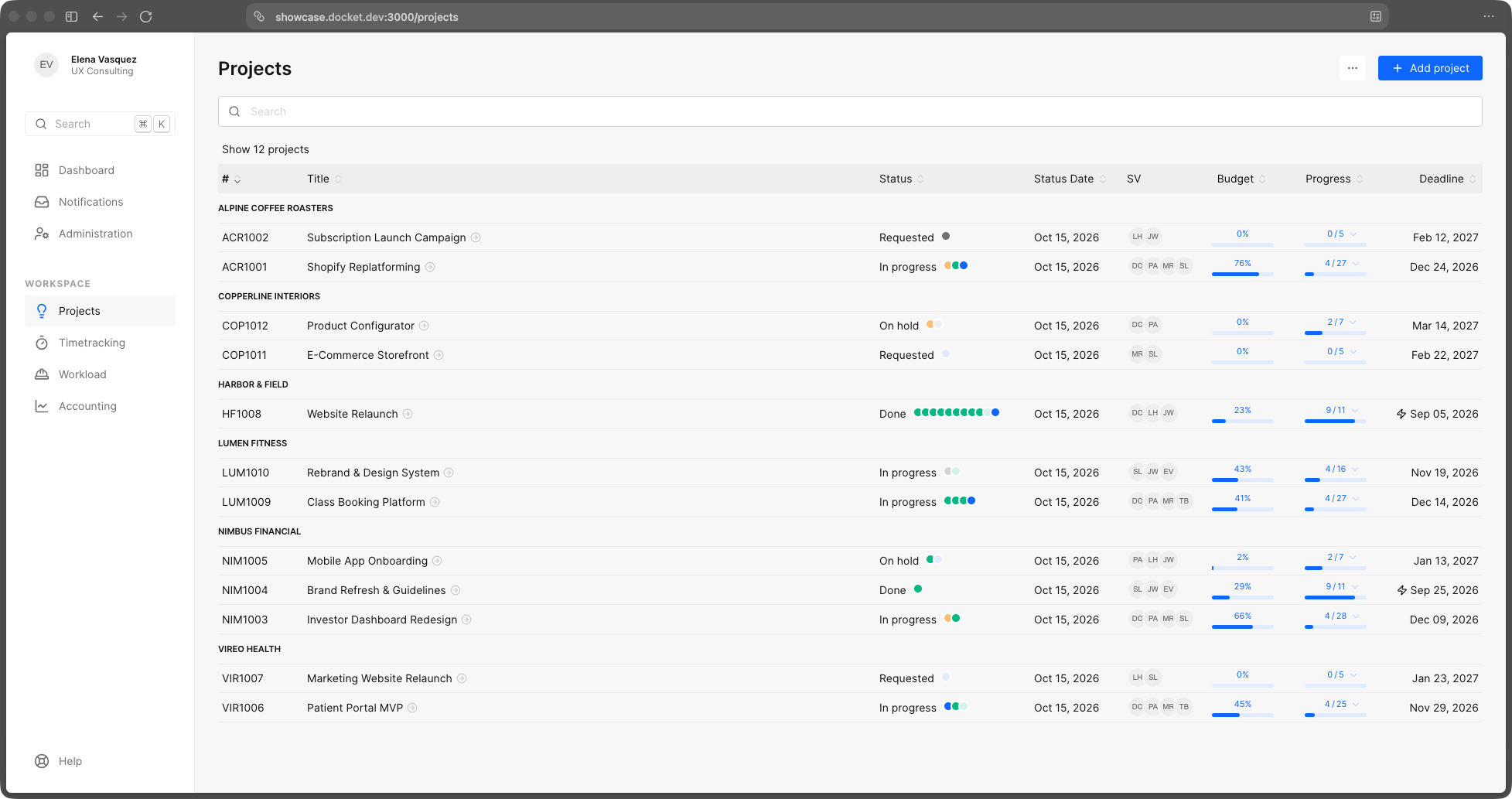This screenshot has height=799, width=1512.
Task: Sort by Deadline column header
Action: coord(1448,179)
